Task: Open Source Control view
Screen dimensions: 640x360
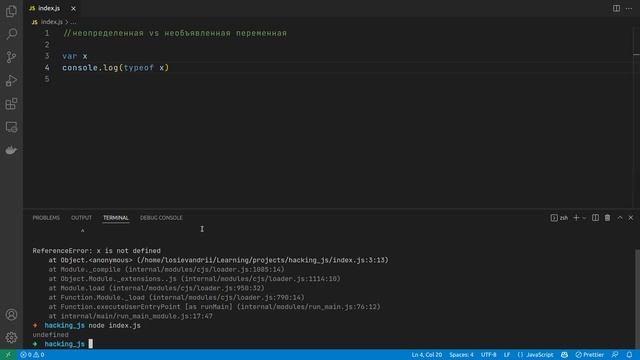Action: pos(11,57)
